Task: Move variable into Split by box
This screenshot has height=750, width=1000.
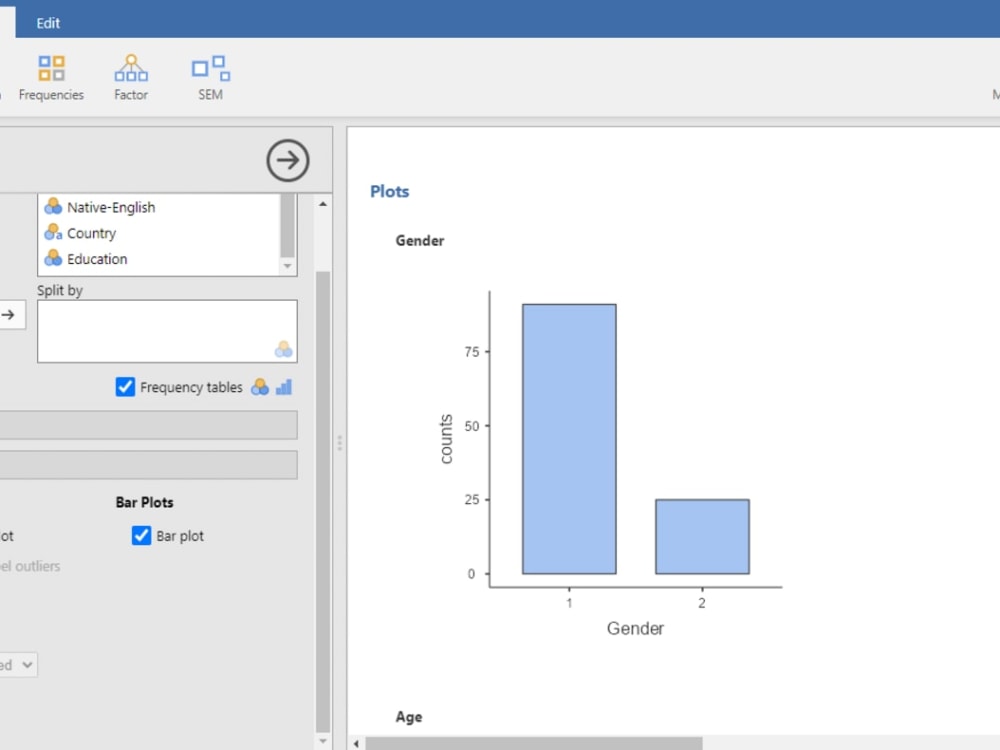Action: pyautogui.click(x=10, y=314)
